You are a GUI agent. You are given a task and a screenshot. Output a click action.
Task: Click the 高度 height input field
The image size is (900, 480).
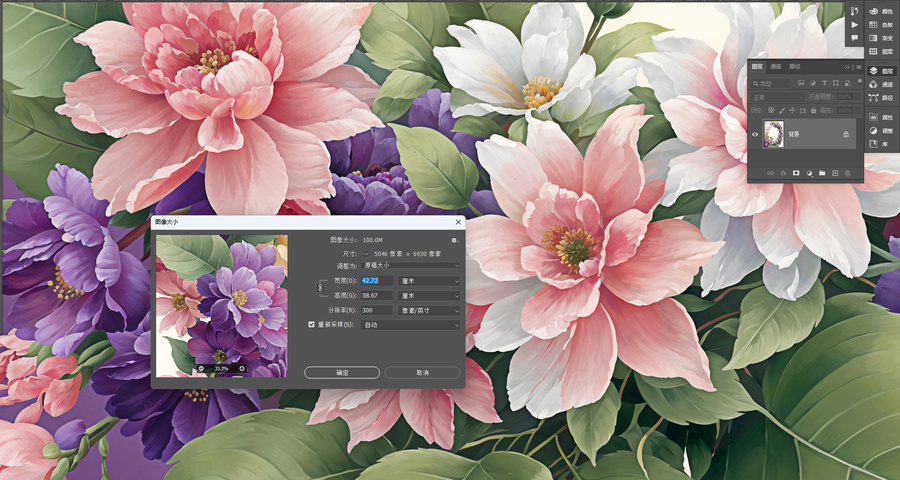click(x=377, y=296)
